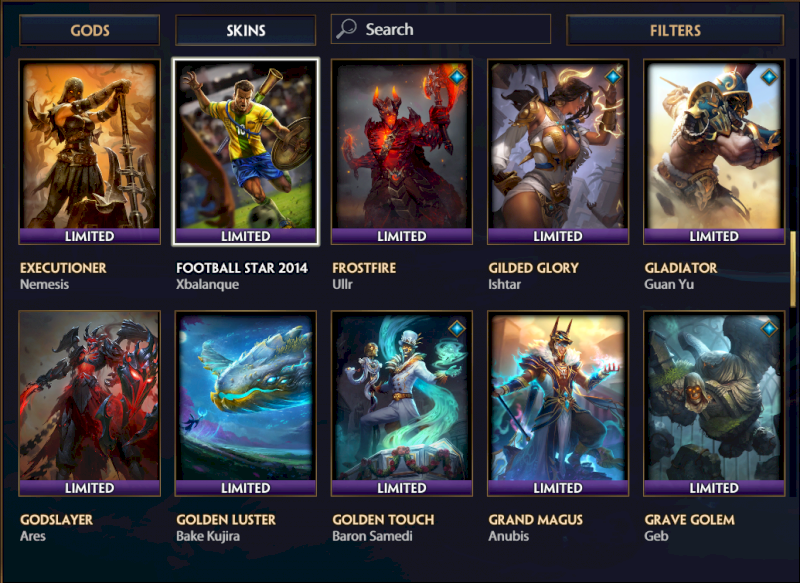Select the Golden Luster Bake Kujira card
This screenshot has height=583, width=800.
coord(245,403)
